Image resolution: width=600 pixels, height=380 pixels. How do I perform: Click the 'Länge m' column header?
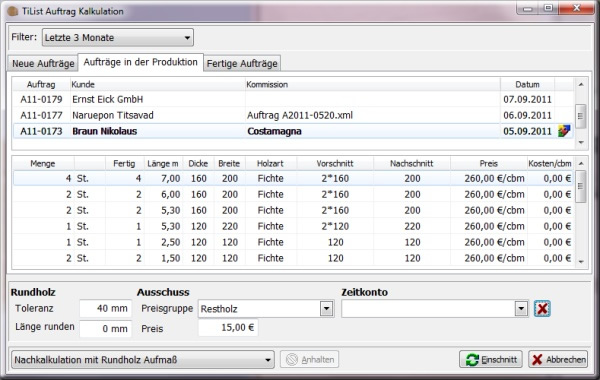163,163
